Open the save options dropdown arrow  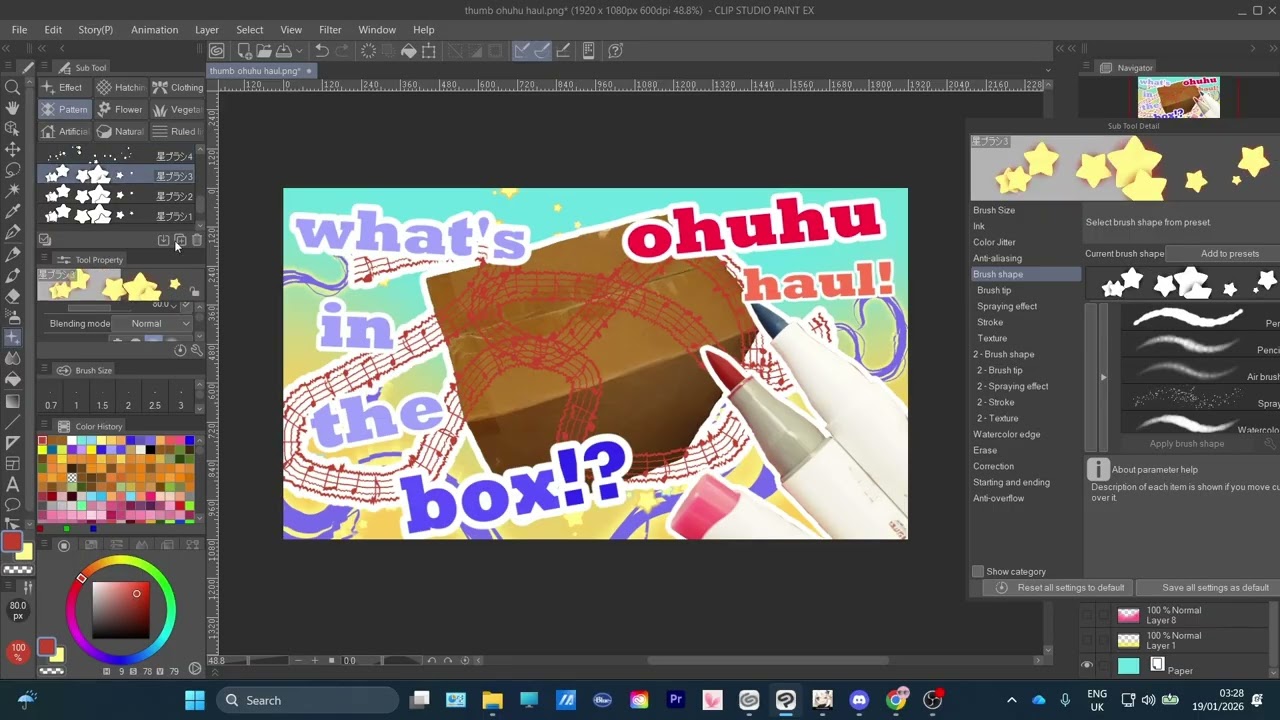(298, 51)
